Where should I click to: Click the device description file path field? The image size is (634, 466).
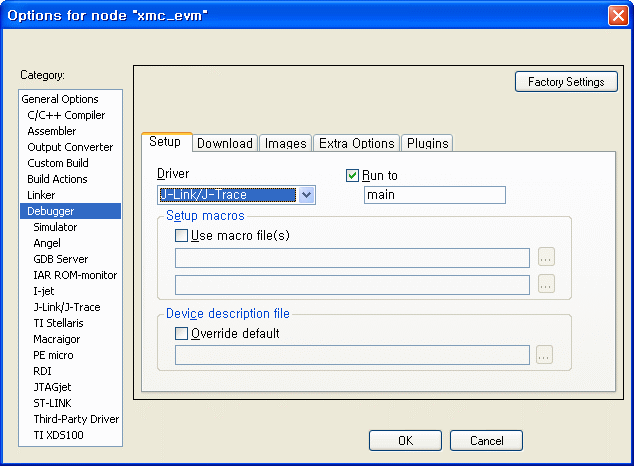click(352, 355)
